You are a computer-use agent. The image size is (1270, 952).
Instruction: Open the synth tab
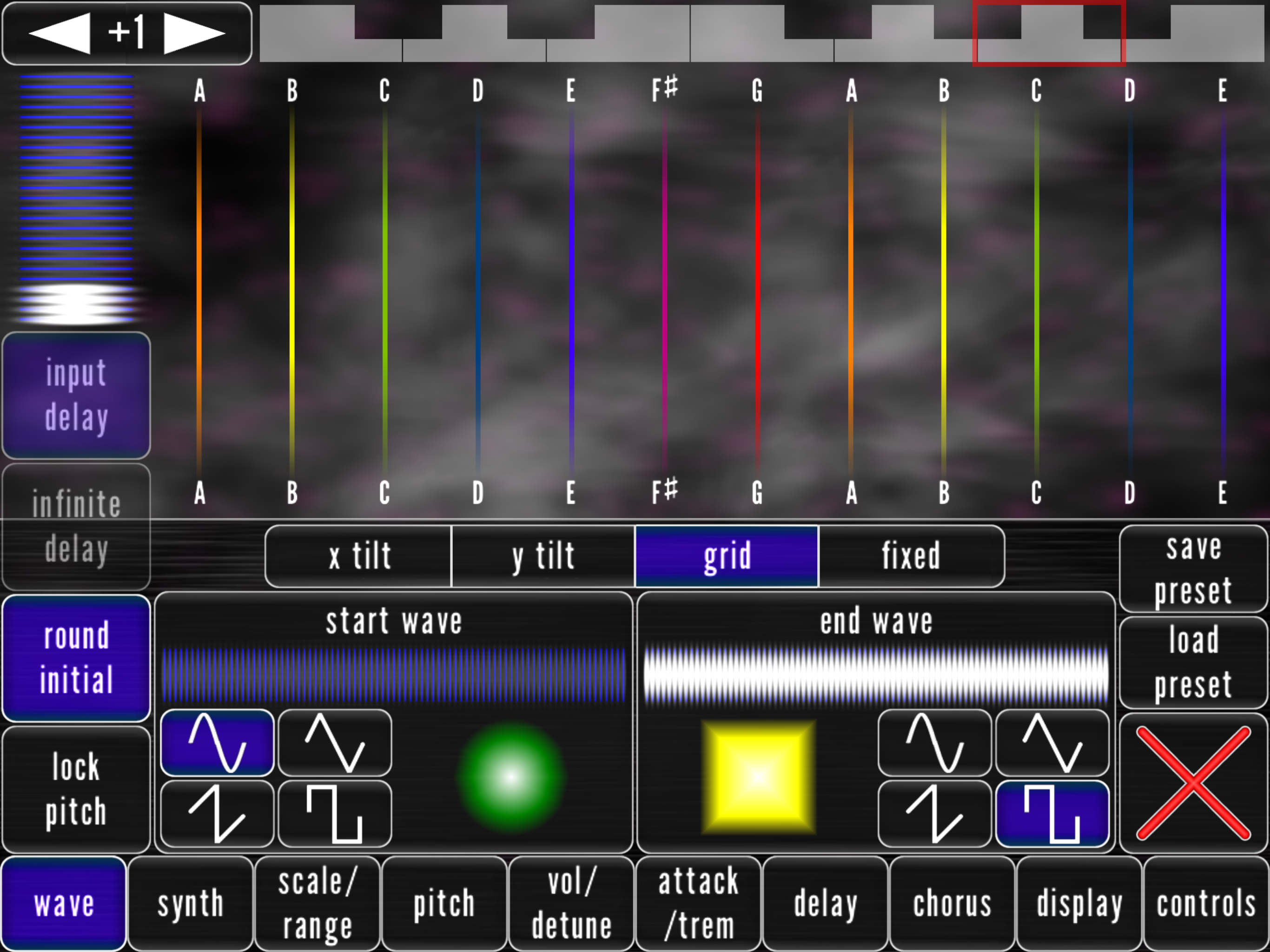191,904
